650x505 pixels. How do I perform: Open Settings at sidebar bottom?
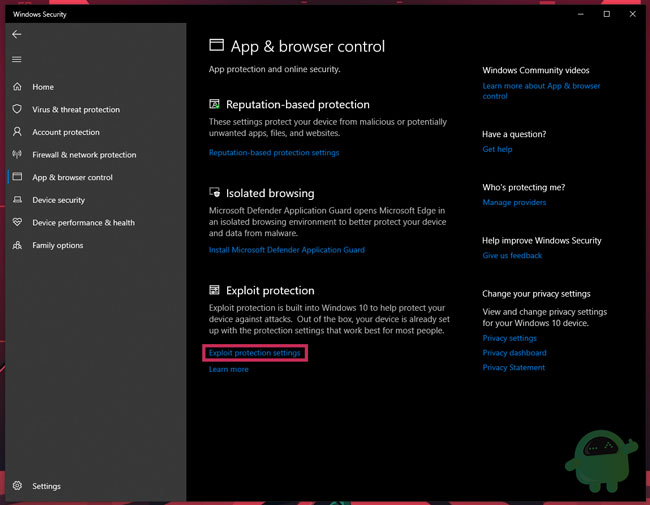coord(46,486)
